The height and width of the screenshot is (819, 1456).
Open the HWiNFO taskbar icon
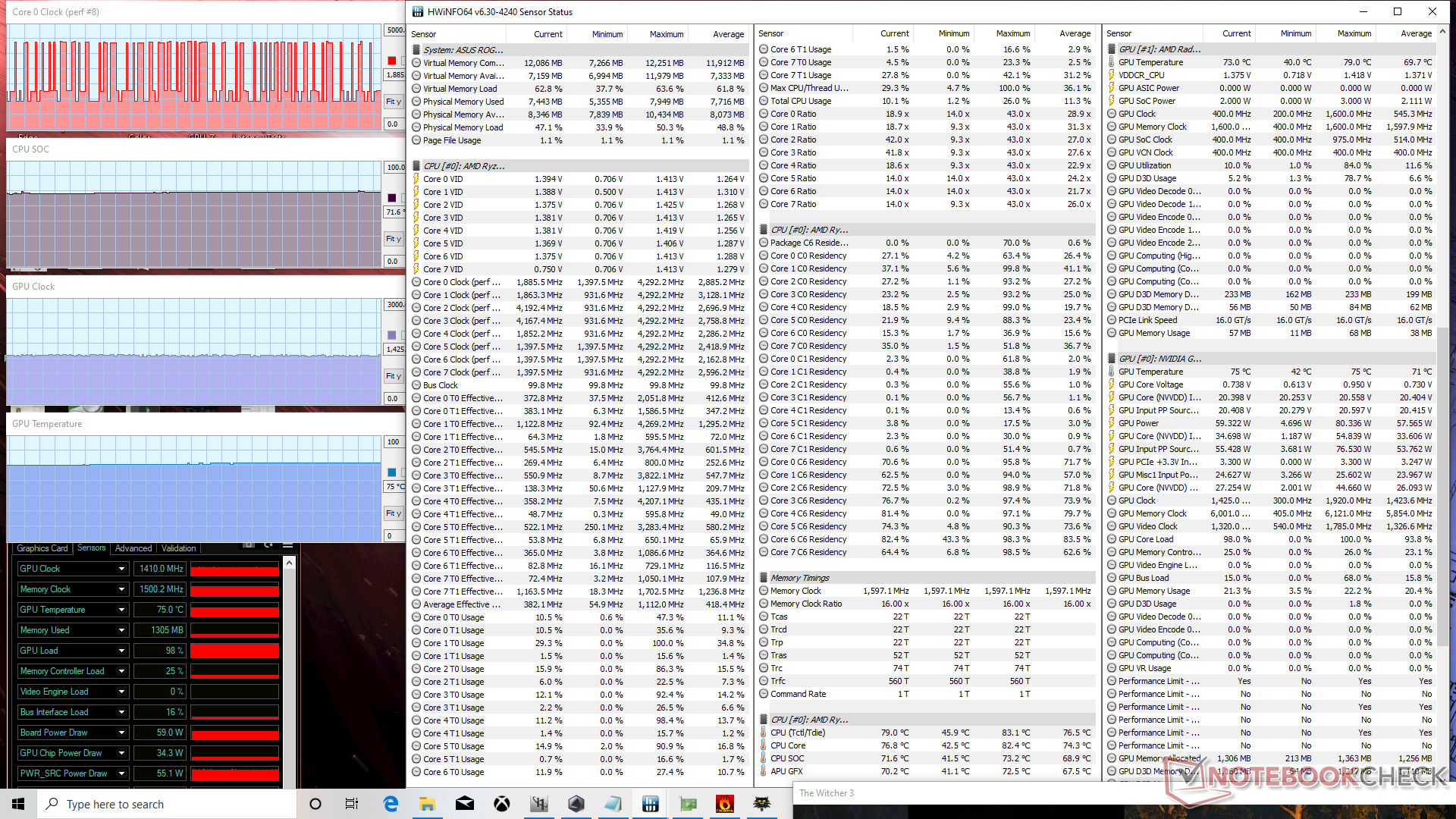tap(650, 804)
